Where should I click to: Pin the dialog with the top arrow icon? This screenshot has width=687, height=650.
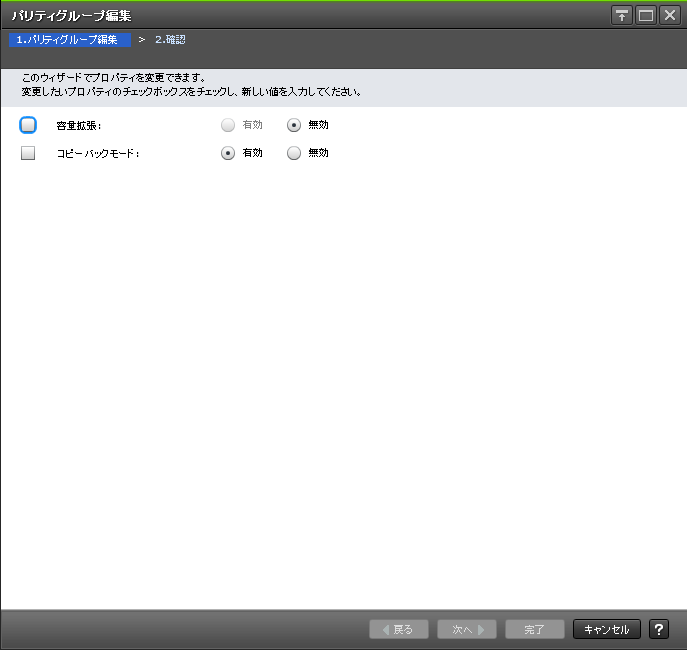tap(622, 16)
